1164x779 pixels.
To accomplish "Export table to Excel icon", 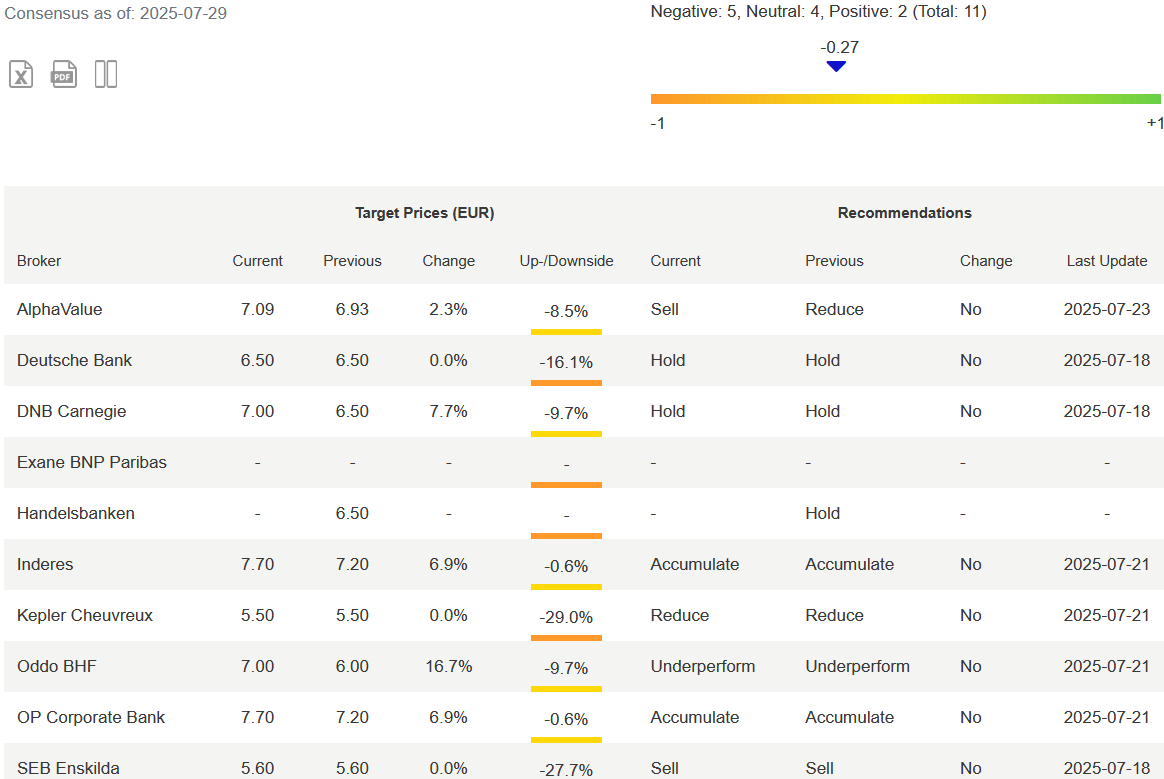I will click(x=21, y=74).
